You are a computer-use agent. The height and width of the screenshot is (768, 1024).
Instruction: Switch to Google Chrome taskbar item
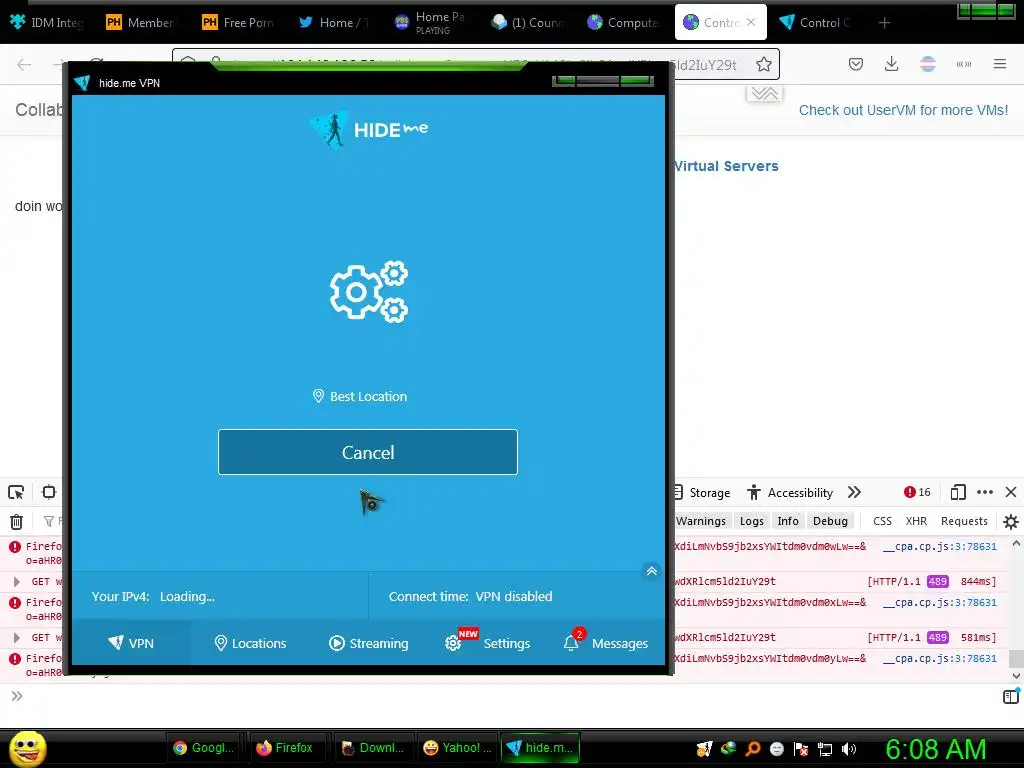tap(203, 748)
